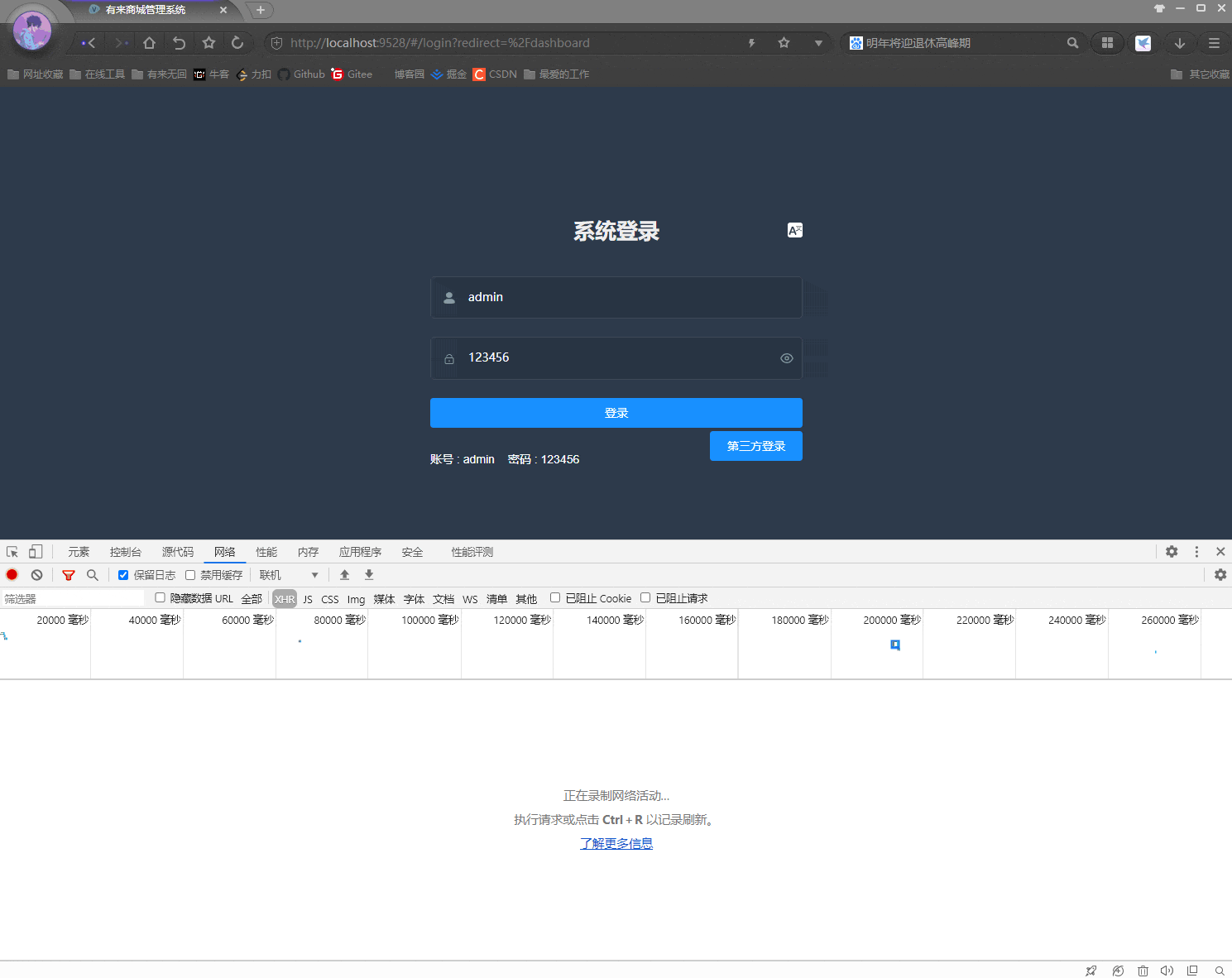Select the JS request type filter
This screenshot has width=1232, height=978.
(308, 599)
